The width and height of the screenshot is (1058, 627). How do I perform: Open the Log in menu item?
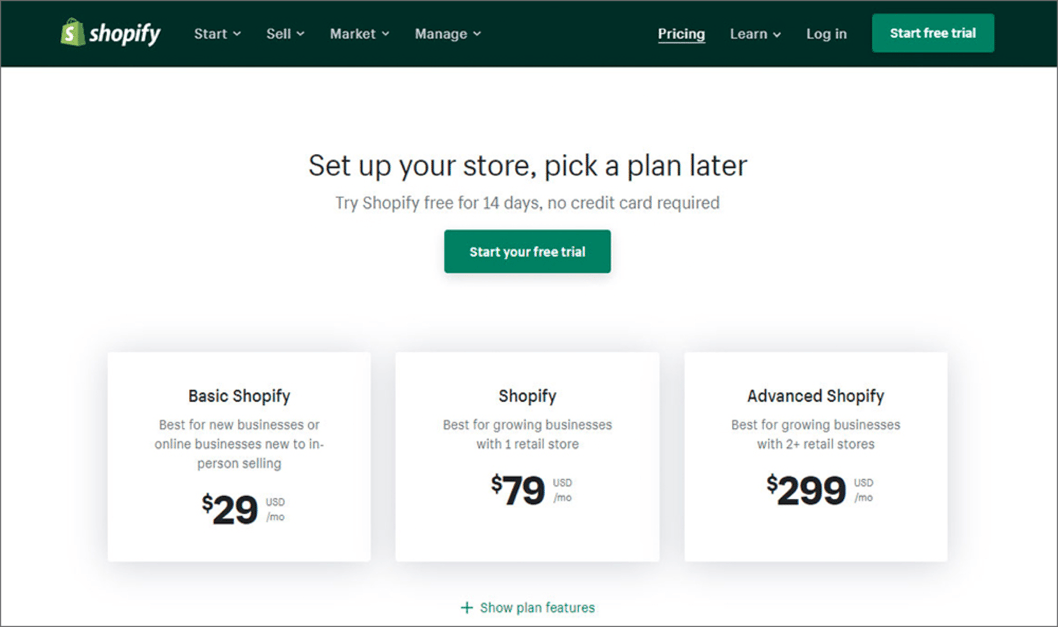pyautogui.click(x=826, y=33)
